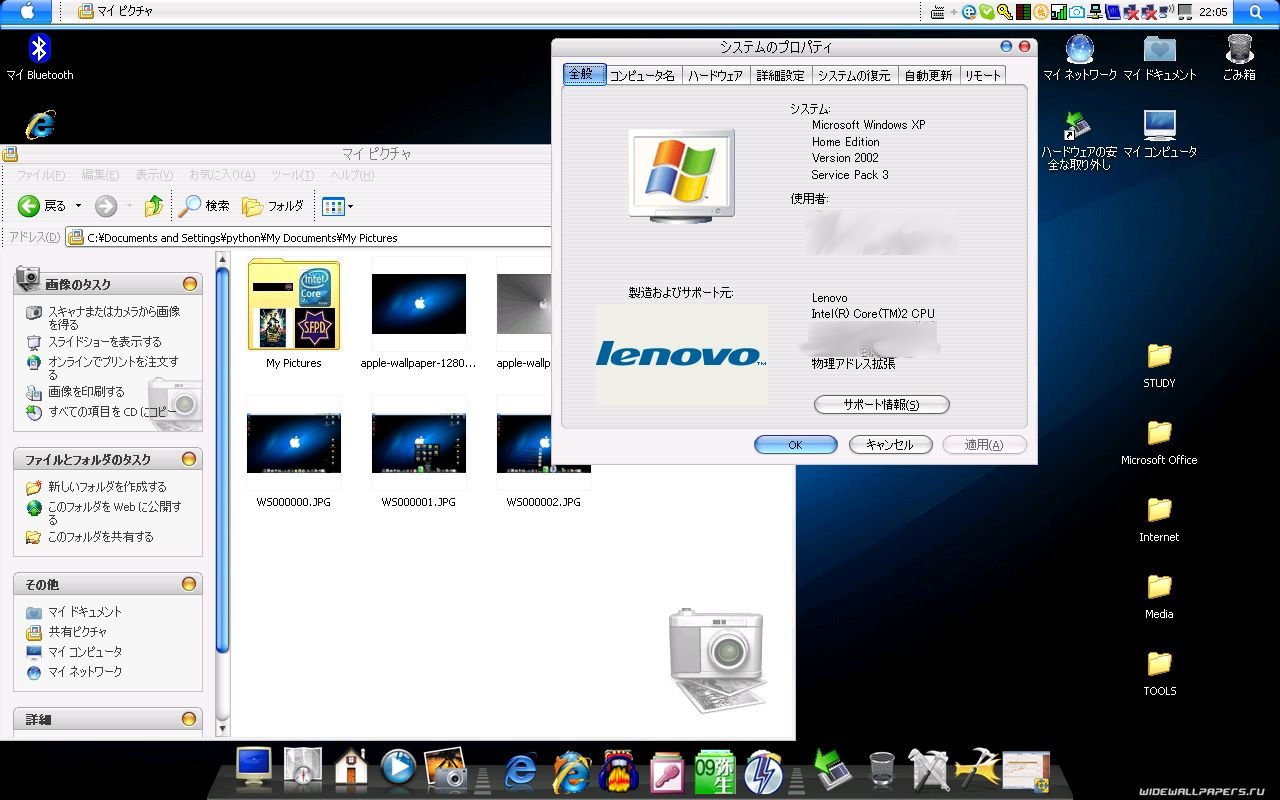This screenshot has height=800, width=1280.
Task: Click 画像を印刷する link
Action: coord(86,391)
